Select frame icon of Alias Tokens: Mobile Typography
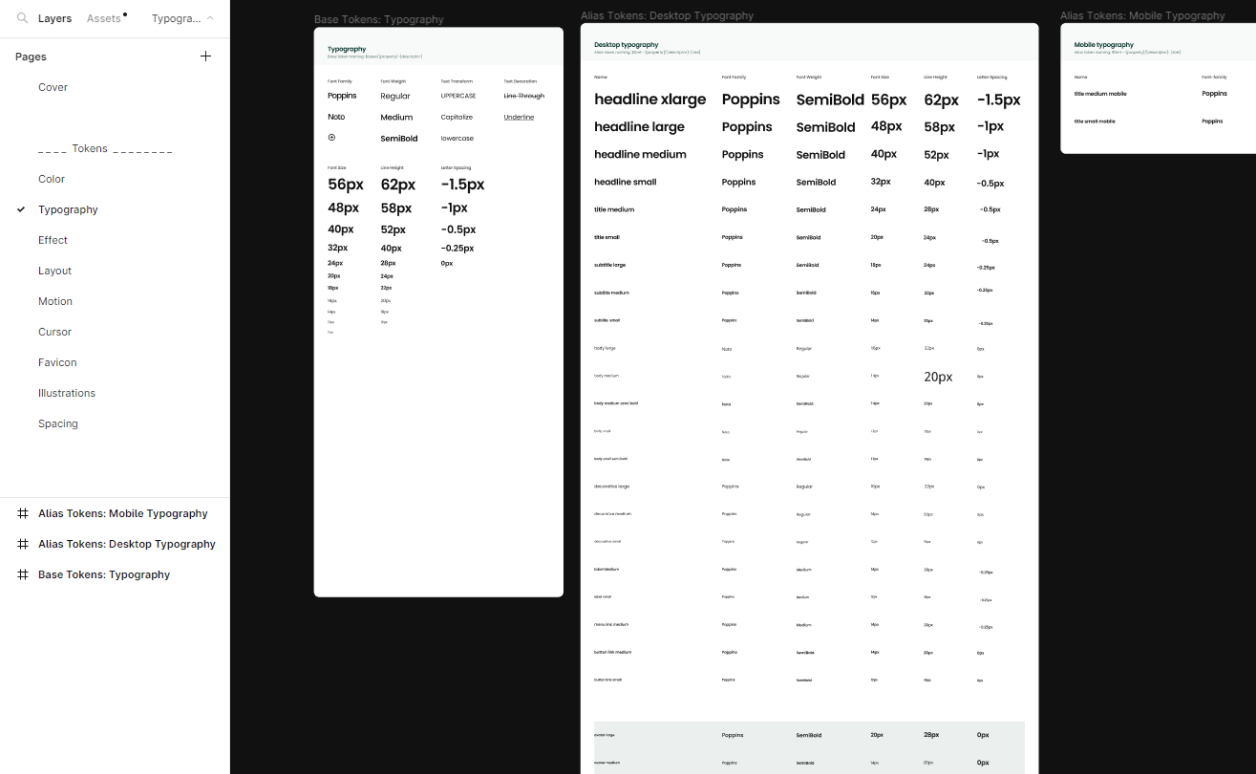 tap(22, 513)
